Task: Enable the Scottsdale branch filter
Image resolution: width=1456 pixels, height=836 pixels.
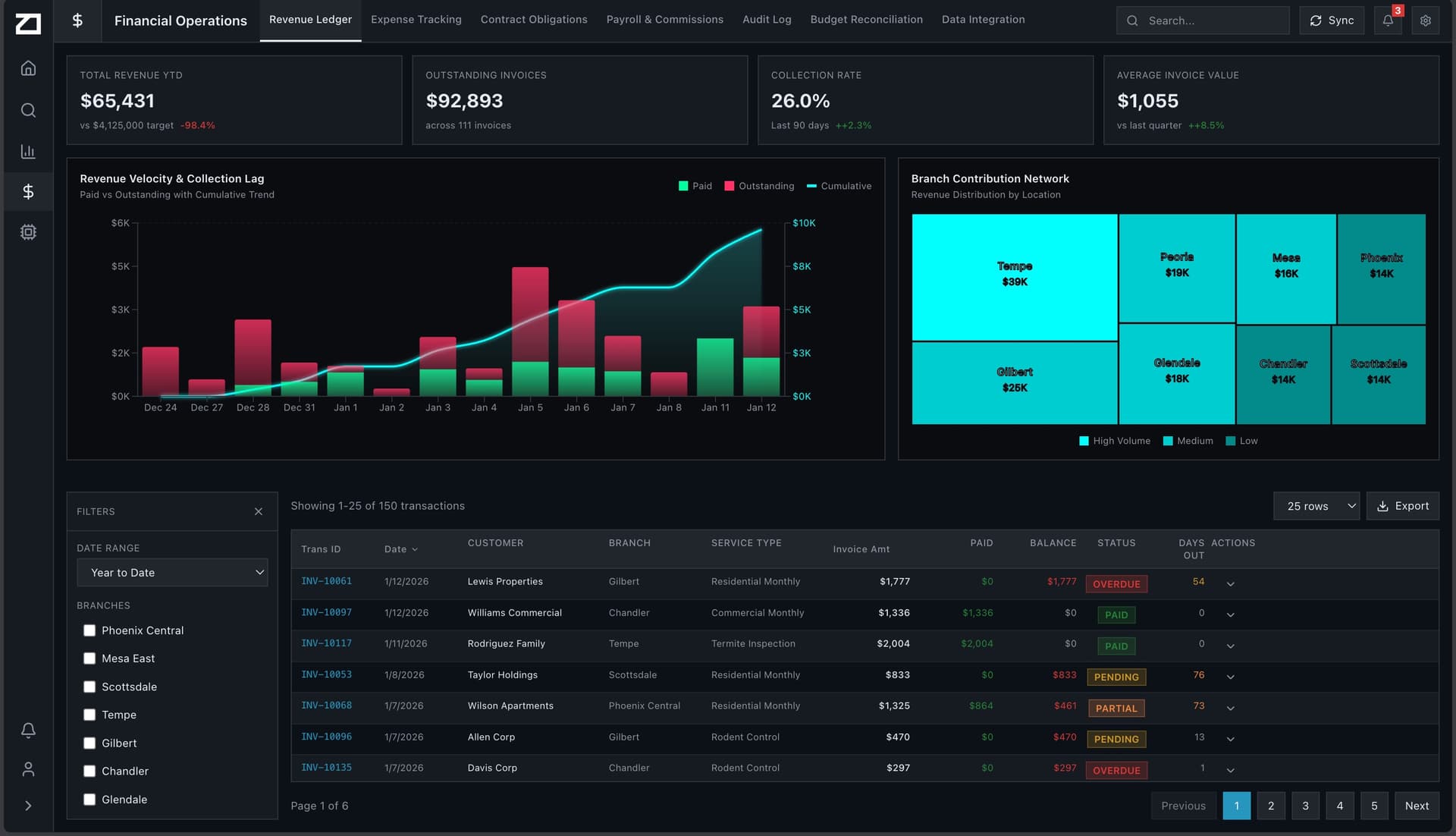Action: pyautogui.click(x=89, y=687)
